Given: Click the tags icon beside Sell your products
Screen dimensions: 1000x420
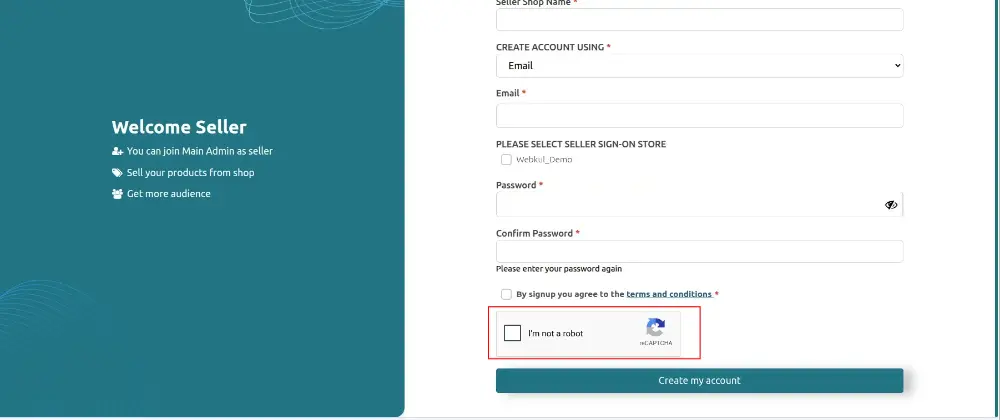Looking at the screenshot, I should click(x=117, y=173).
